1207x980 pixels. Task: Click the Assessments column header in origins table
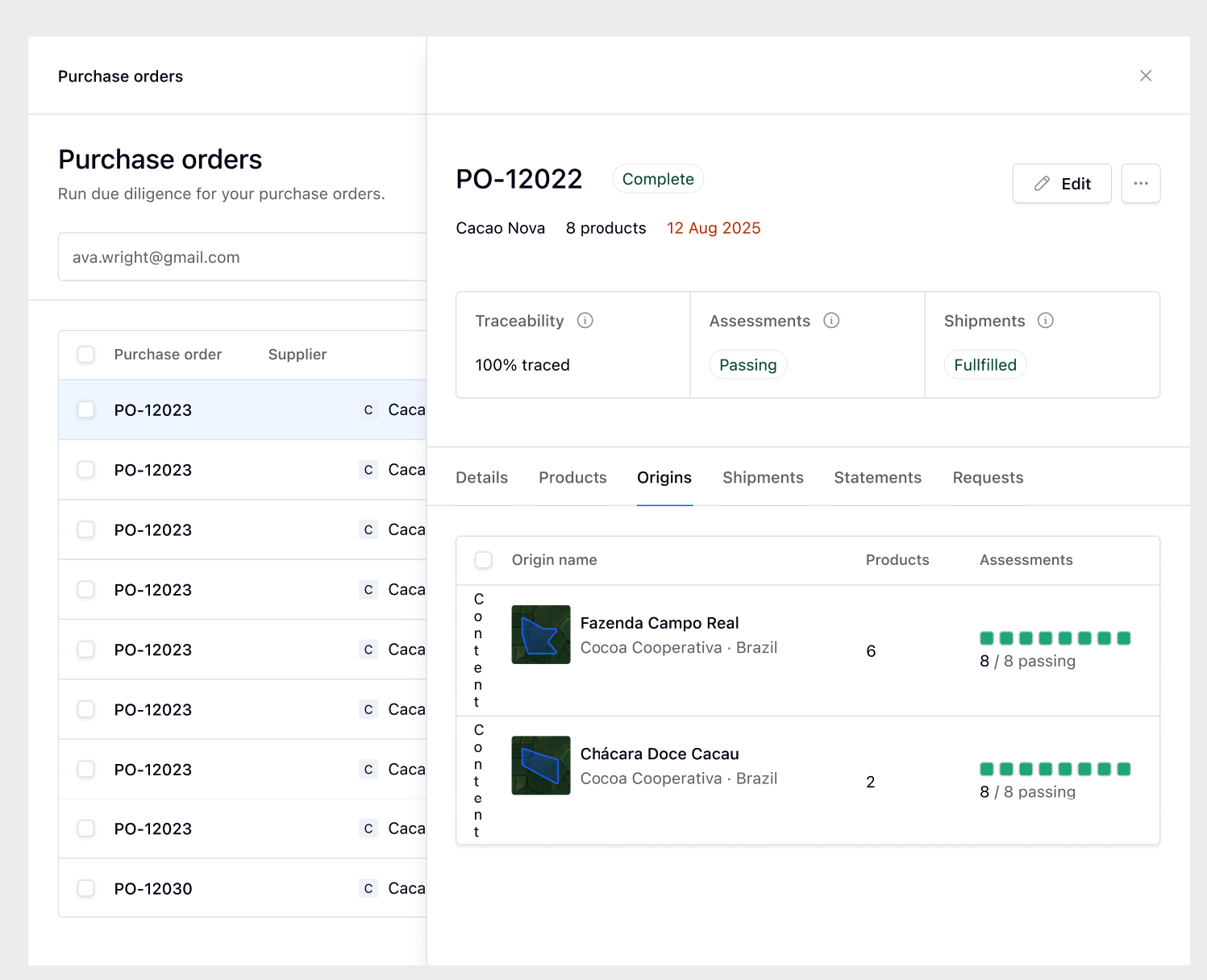(x=1026, y=560)
